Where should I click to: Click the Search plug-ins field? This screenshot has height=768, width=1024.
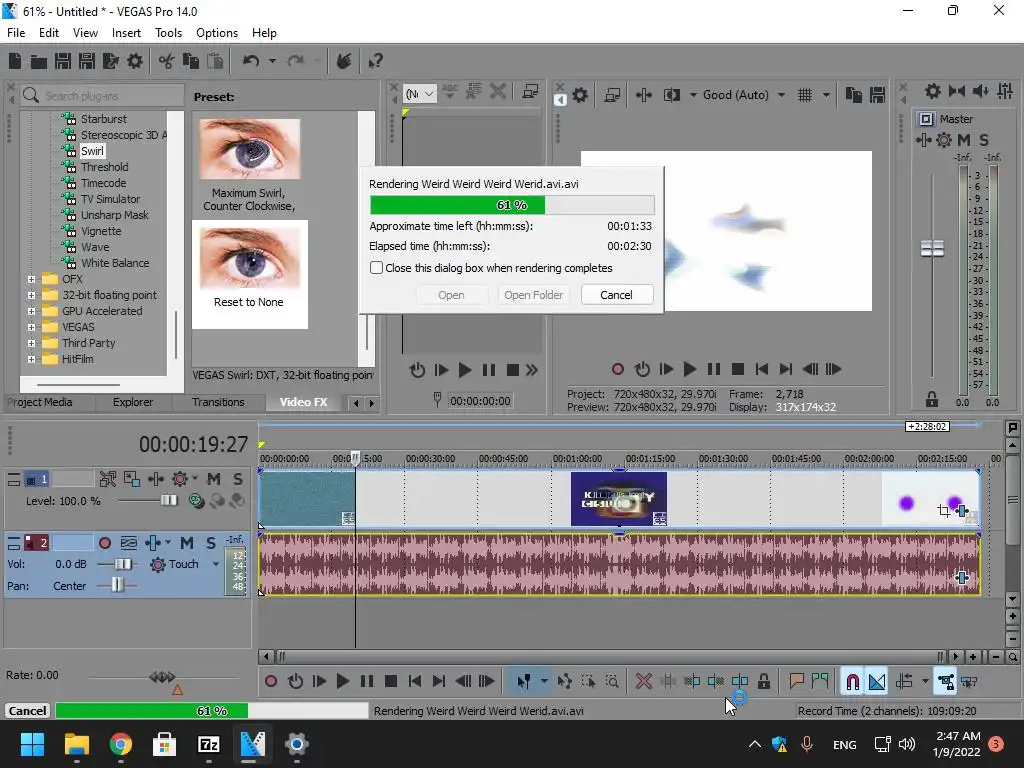pos(102,96)
